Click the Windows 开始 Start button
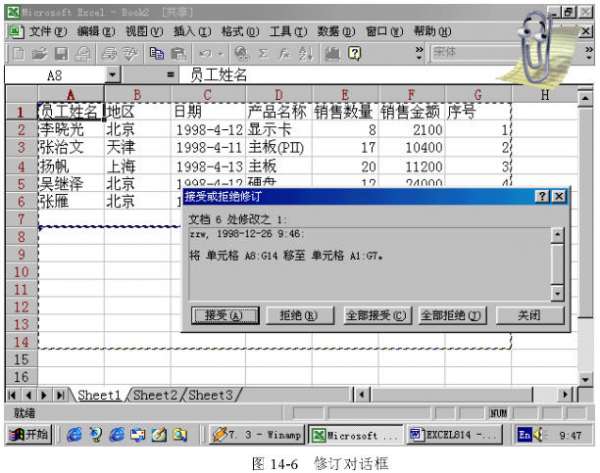This screenshot has height=473, width=600. pyautogui.click(x=30, y=435)
